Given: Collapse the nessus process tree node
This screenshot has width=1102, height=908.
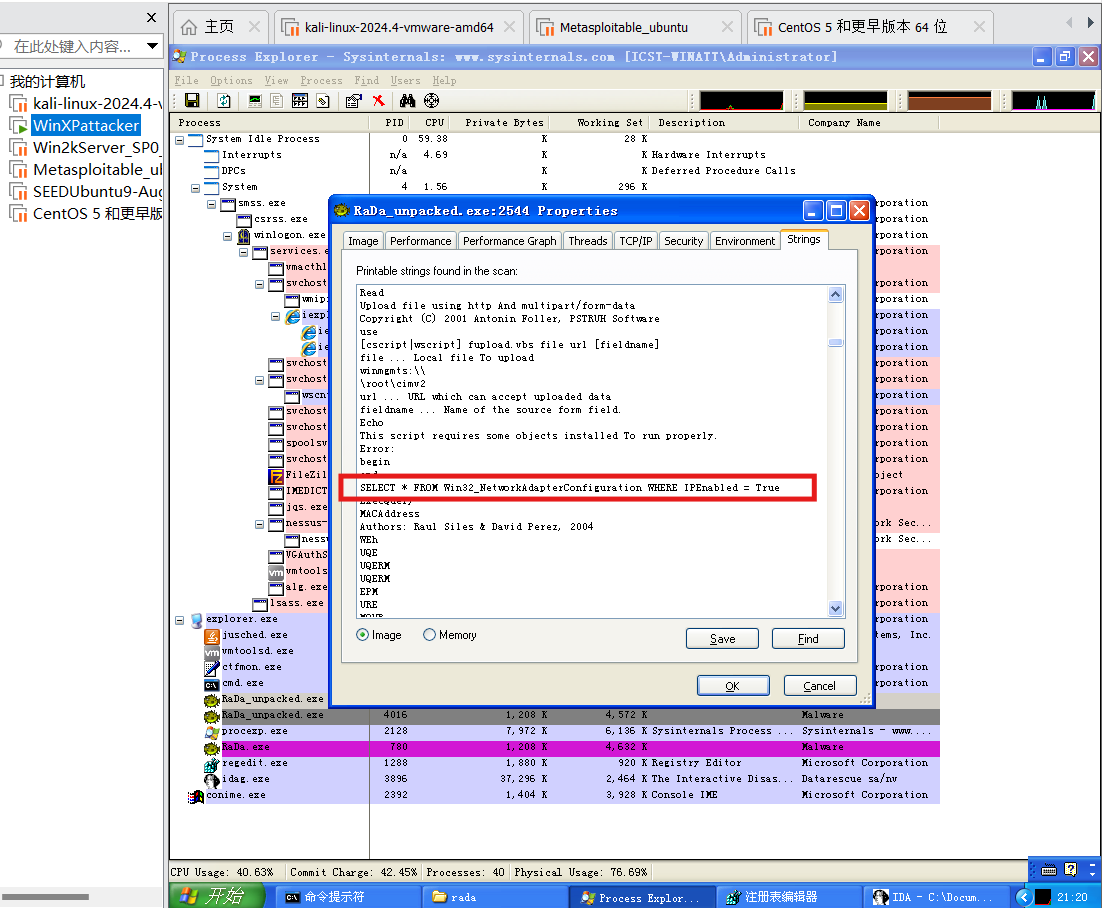Looking at the screenshot, I should point(260,524).
